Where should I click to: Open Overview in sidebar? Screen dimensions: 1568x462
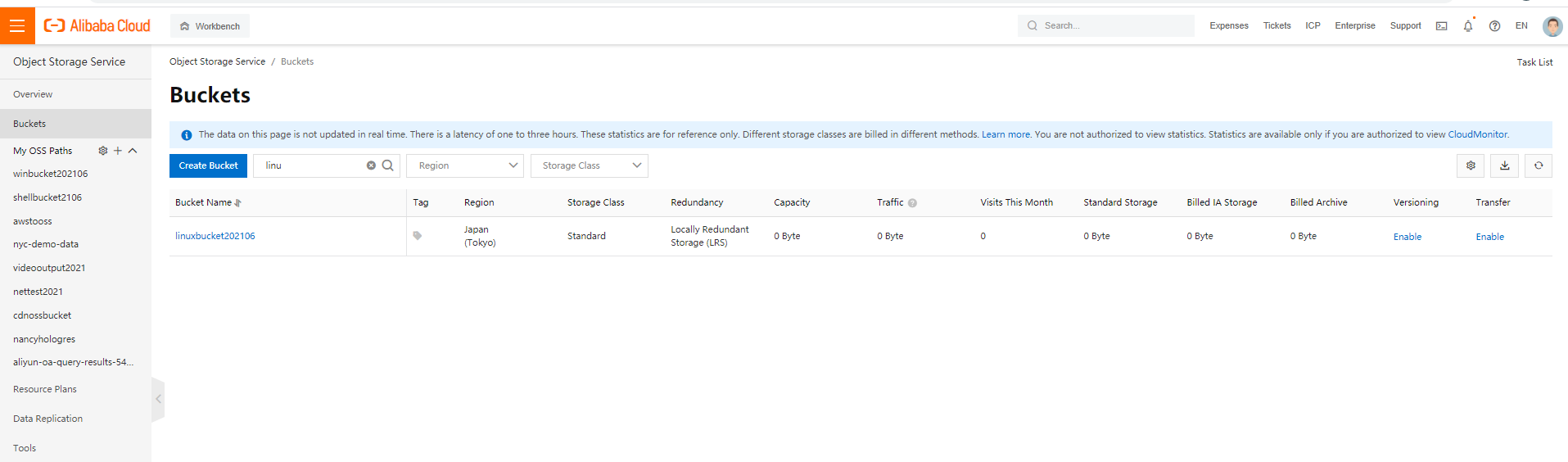(x=75, y=94)
